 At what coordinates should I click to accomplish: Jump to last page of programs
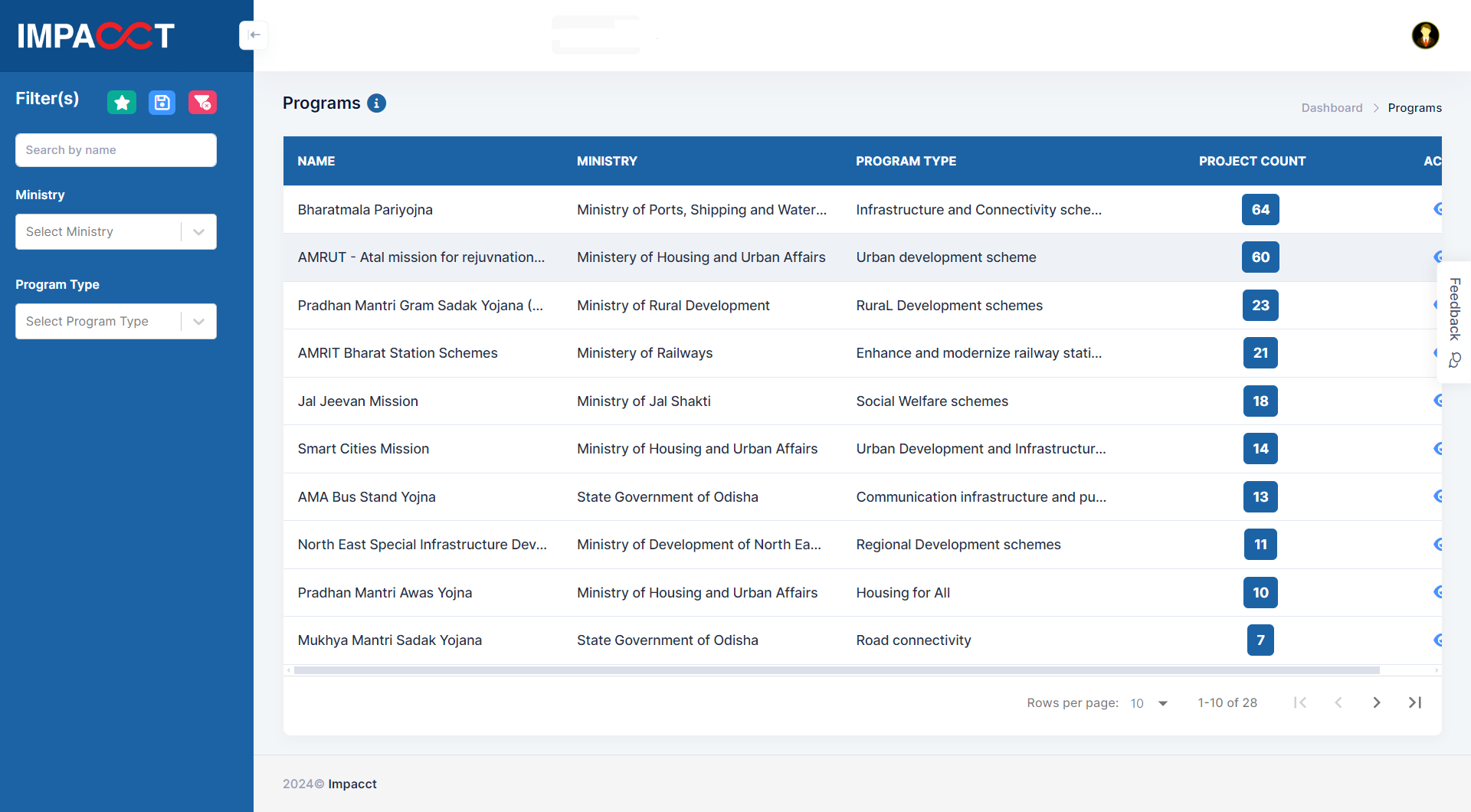(x=1414, y=702)
